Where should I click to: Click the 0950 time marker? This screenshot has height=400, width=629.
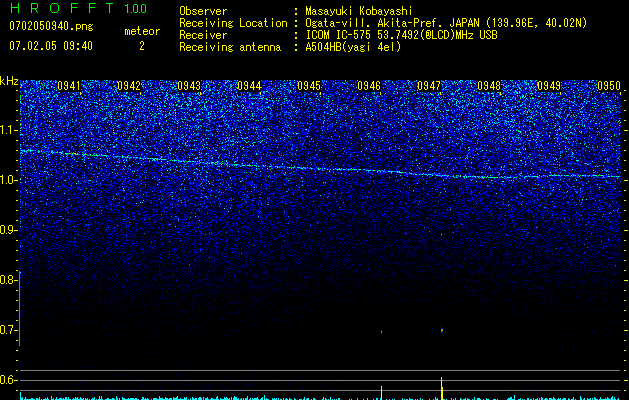609,86
